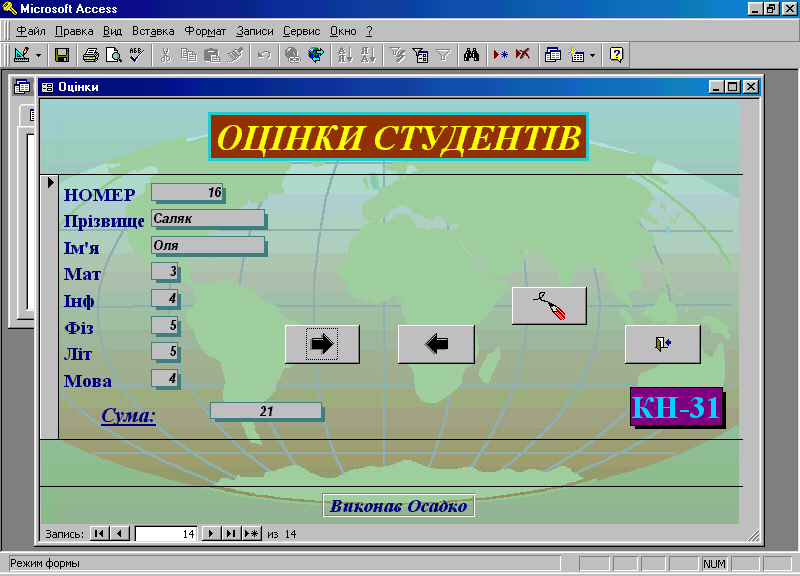Go to next record navigation button
Image resolution: width=800 pixels, height=576 pixels.
[x=210, y=534]
